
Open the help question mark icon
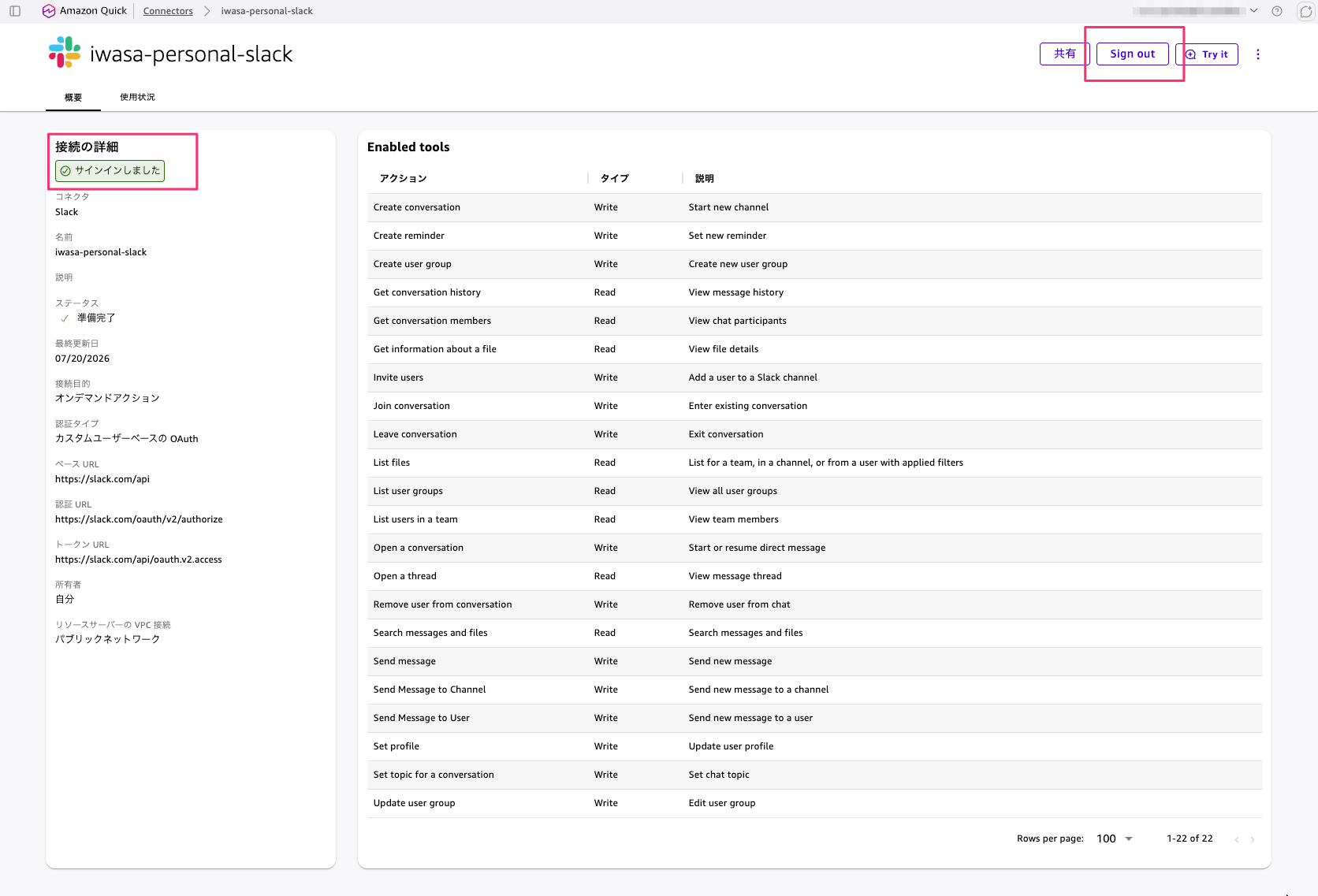point(1277,11)
